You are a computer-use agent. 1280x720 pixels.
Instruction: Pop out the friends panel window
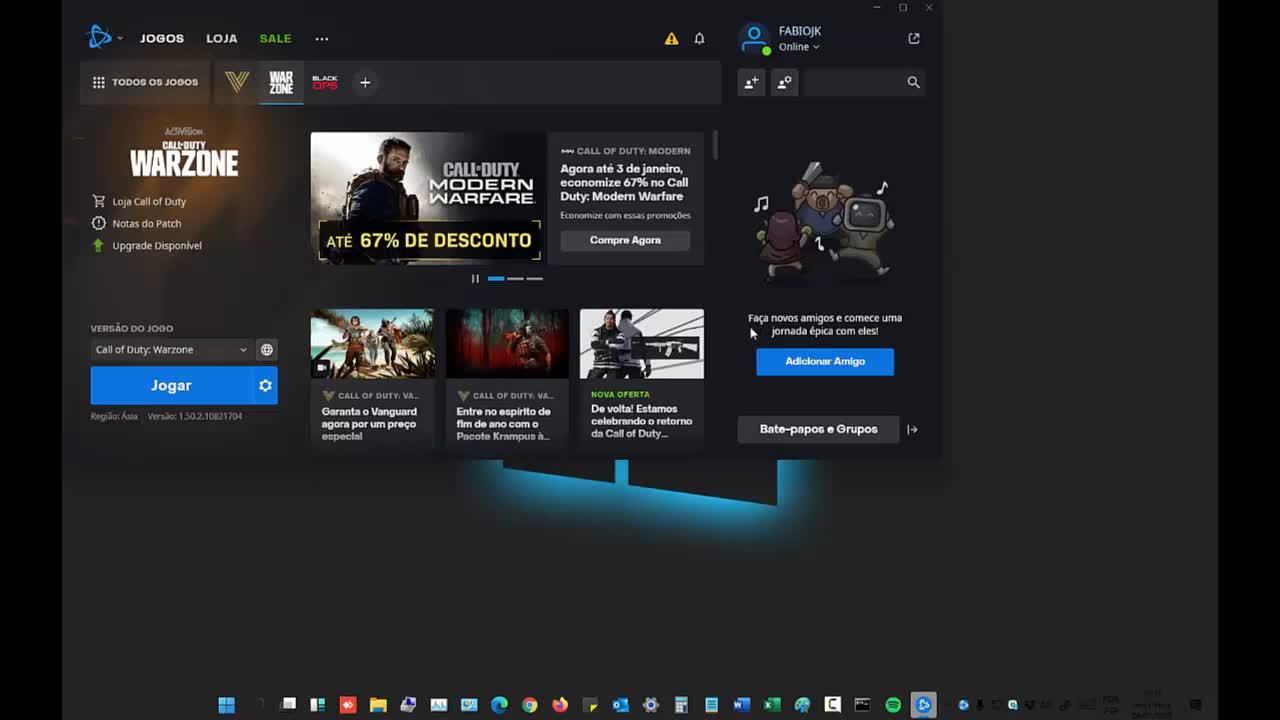tap(914, 38)
